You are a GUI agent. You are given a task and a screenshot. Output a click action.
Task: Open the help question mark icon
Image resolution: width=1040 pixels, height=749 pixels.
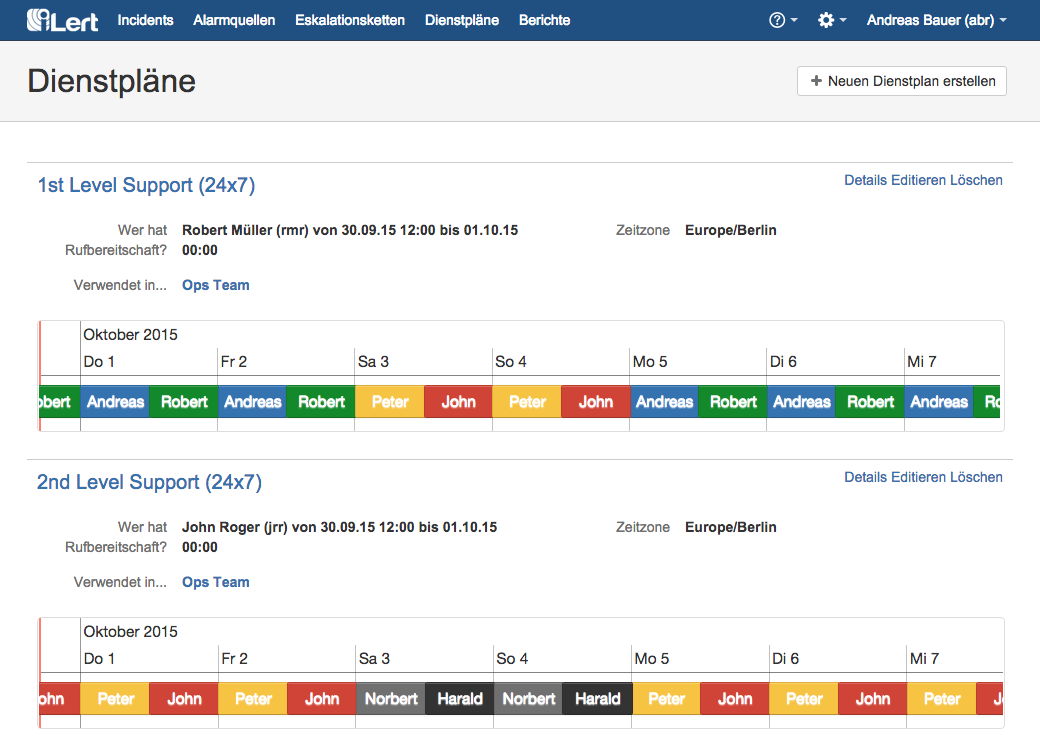778,19
